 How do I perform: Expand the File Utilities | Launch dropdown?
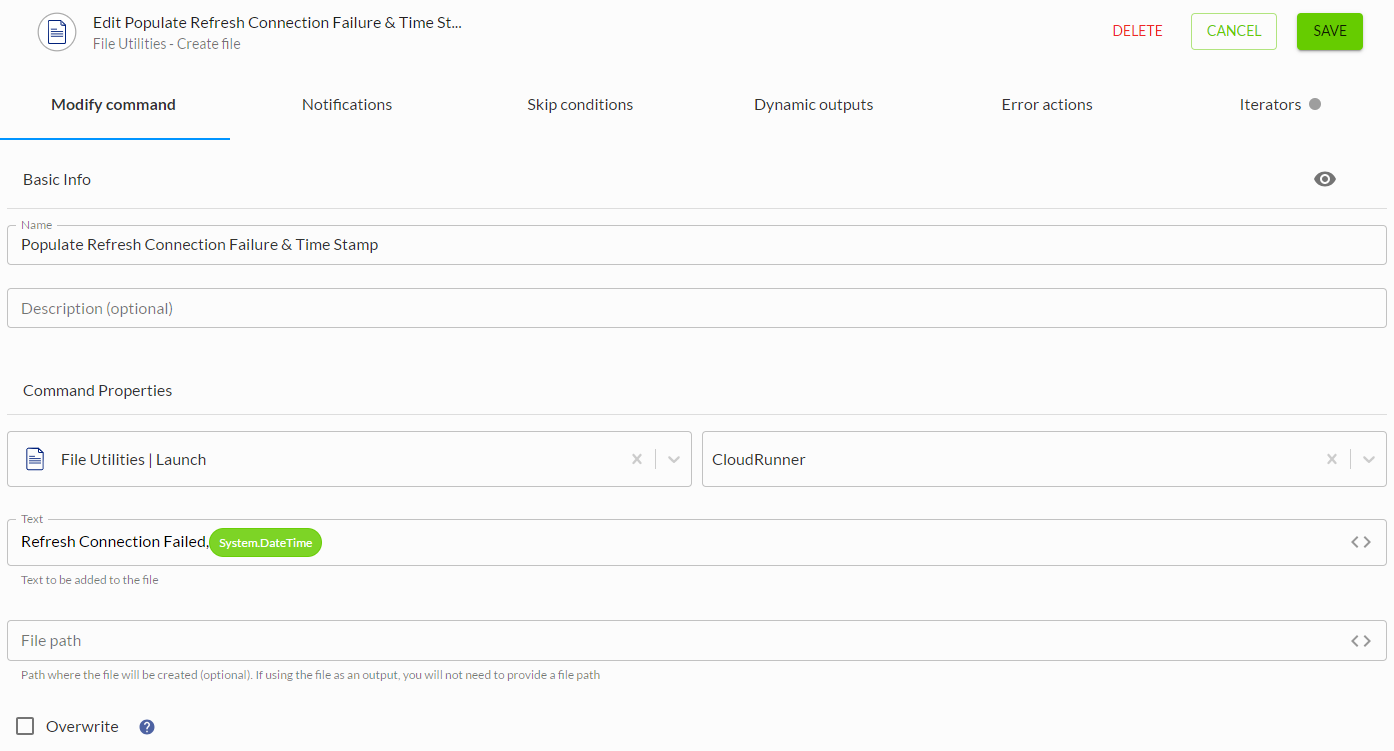[x=674, y=459]
